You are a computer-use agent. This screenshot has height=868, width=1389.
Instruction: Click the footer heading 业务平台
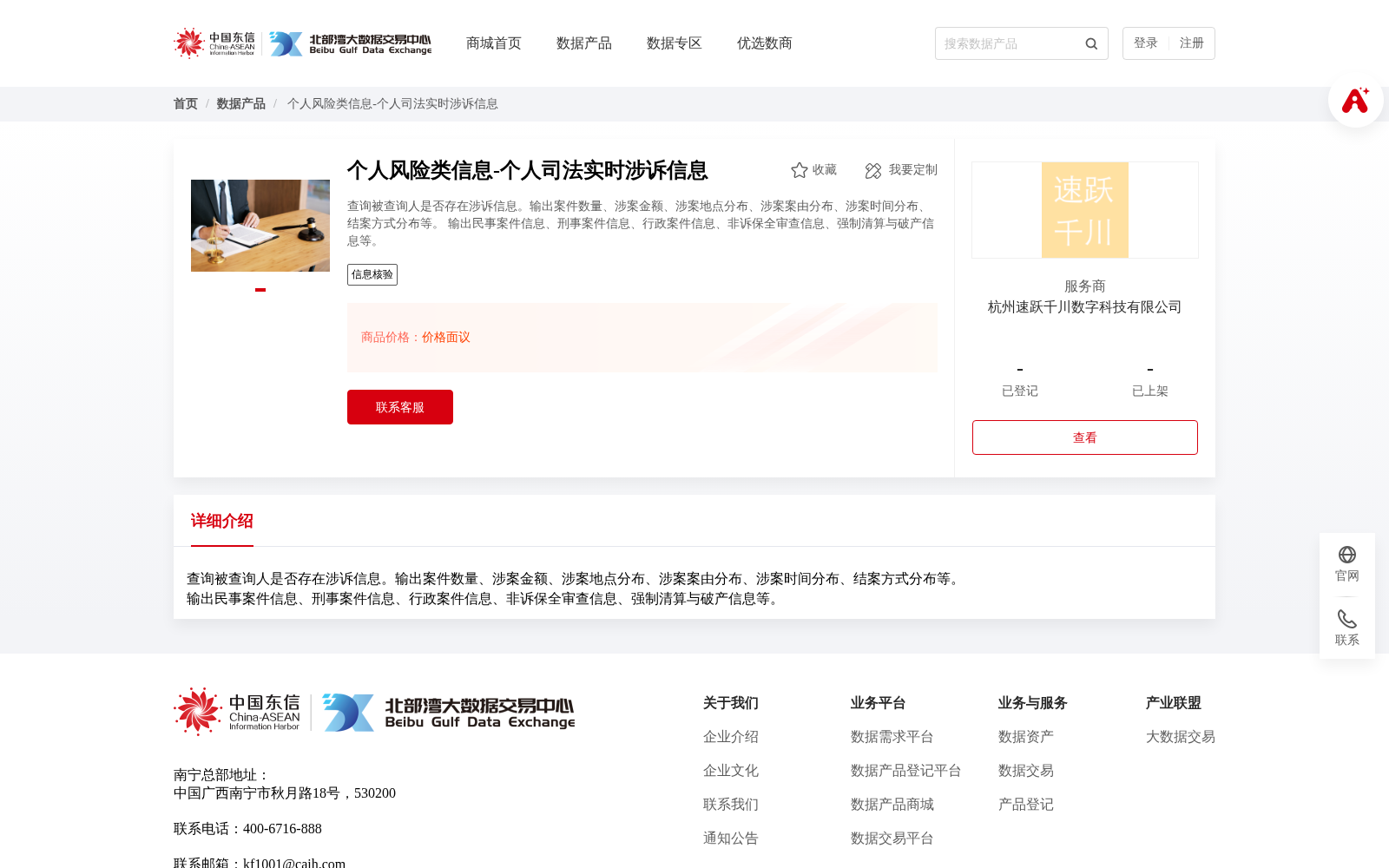879,703
